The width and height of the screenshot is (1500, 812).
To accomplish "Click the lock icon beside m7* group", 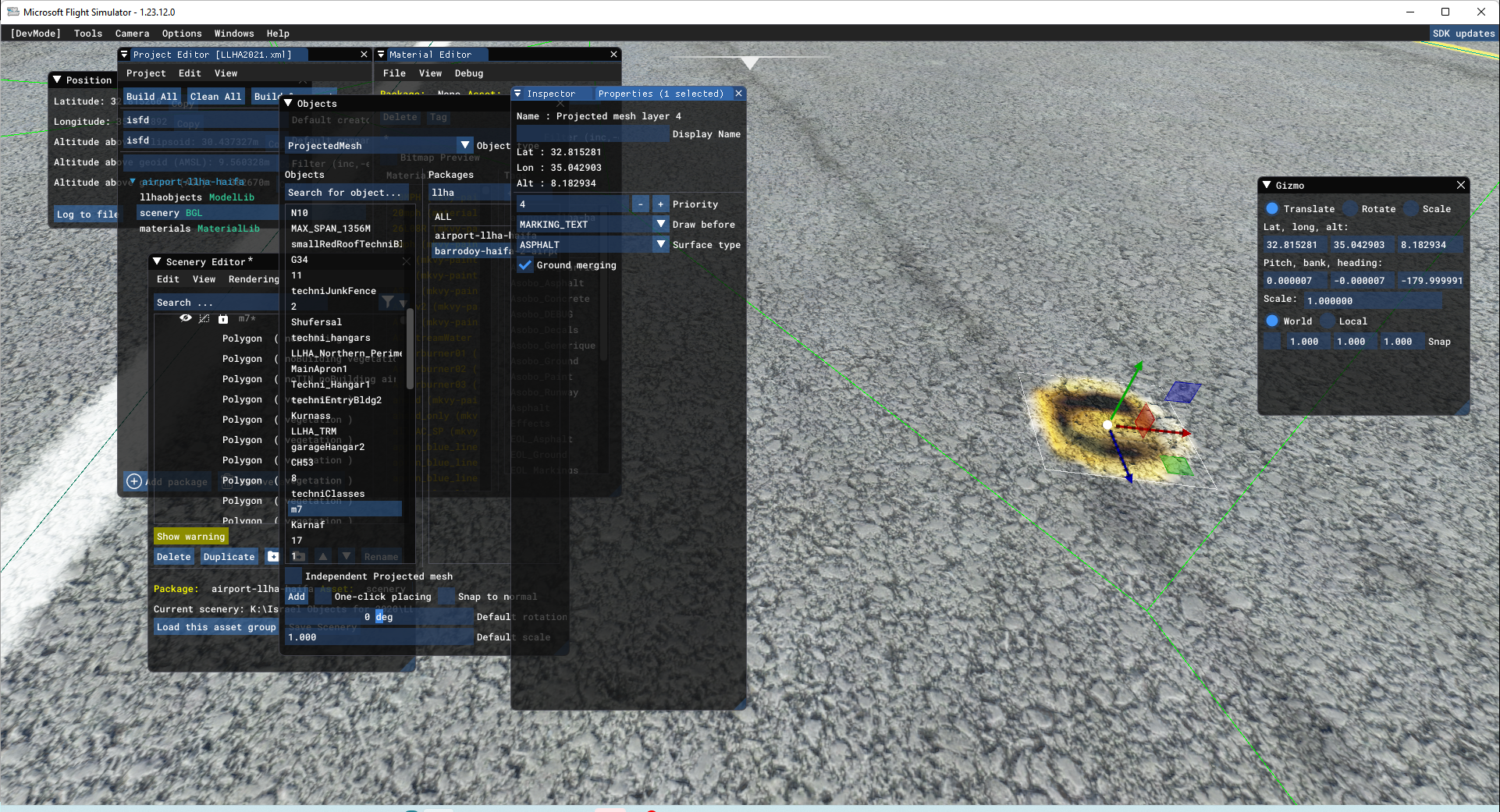I will pos(223,318).
